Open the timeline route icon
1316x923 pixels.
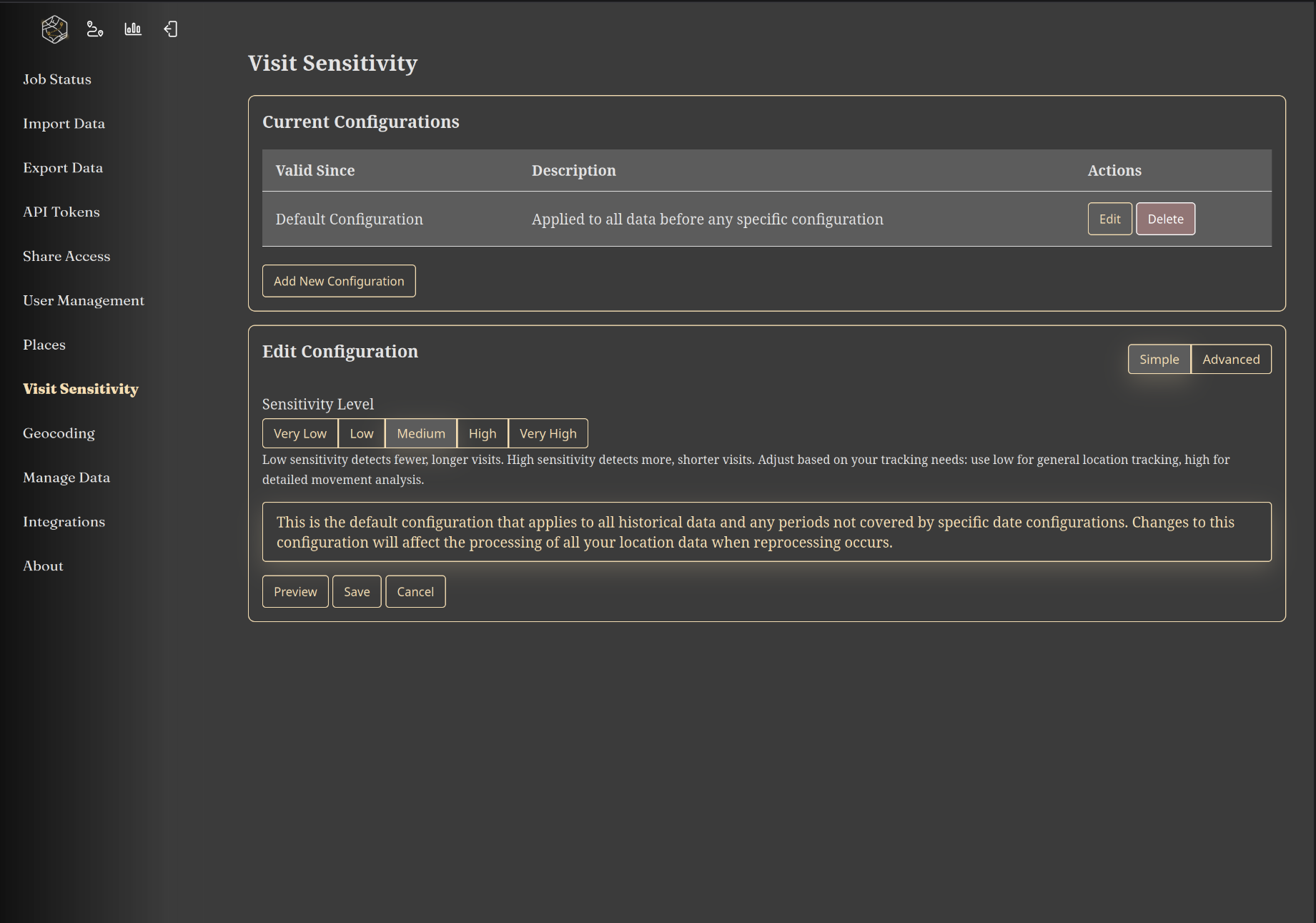tap(94, 29)
